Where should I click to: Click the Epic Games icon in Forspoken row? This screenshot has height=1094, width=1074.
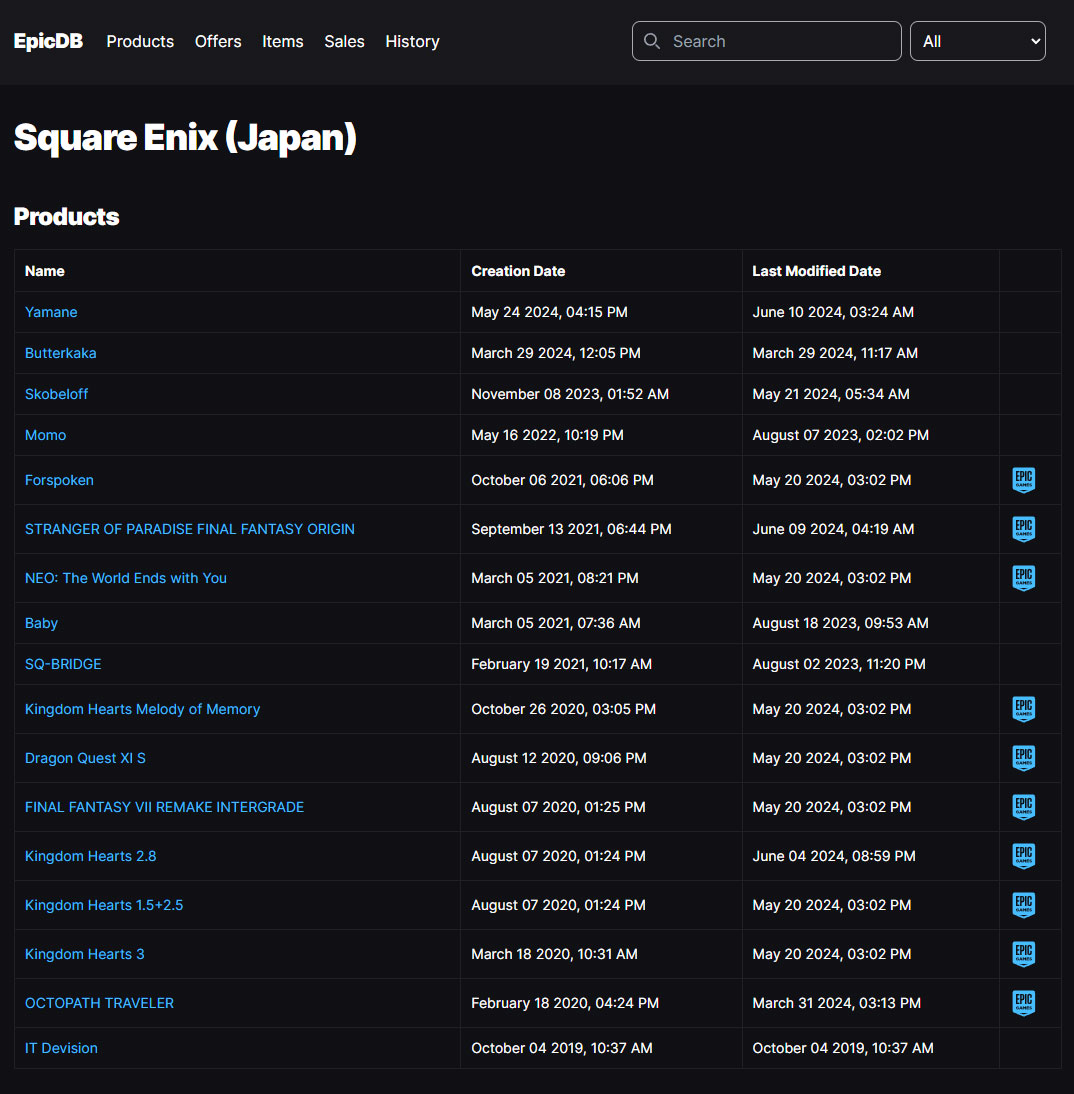(x=1023, y=480)
